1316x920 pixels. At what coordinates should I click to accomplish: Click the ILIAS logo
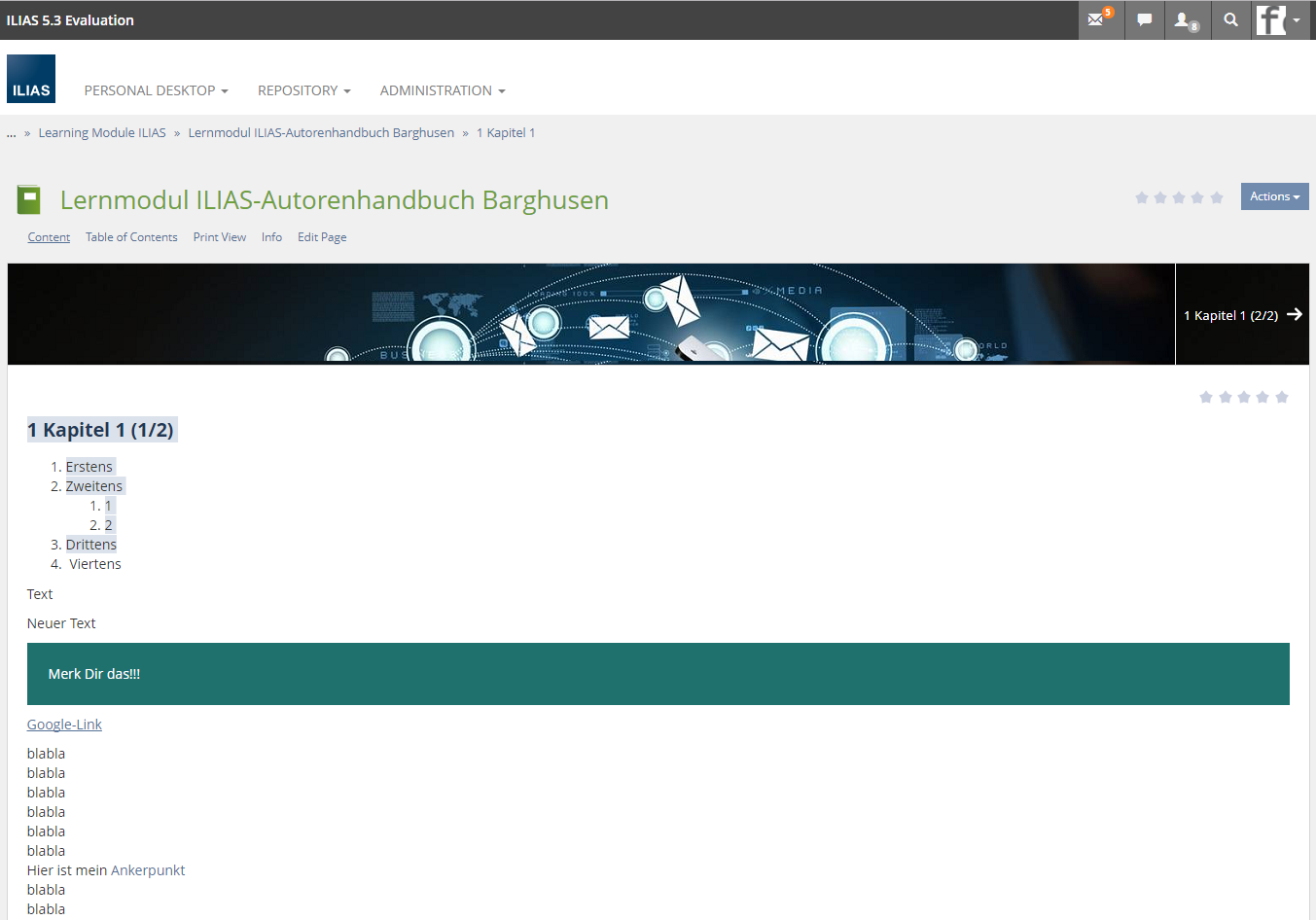click(x=31, y=79)
